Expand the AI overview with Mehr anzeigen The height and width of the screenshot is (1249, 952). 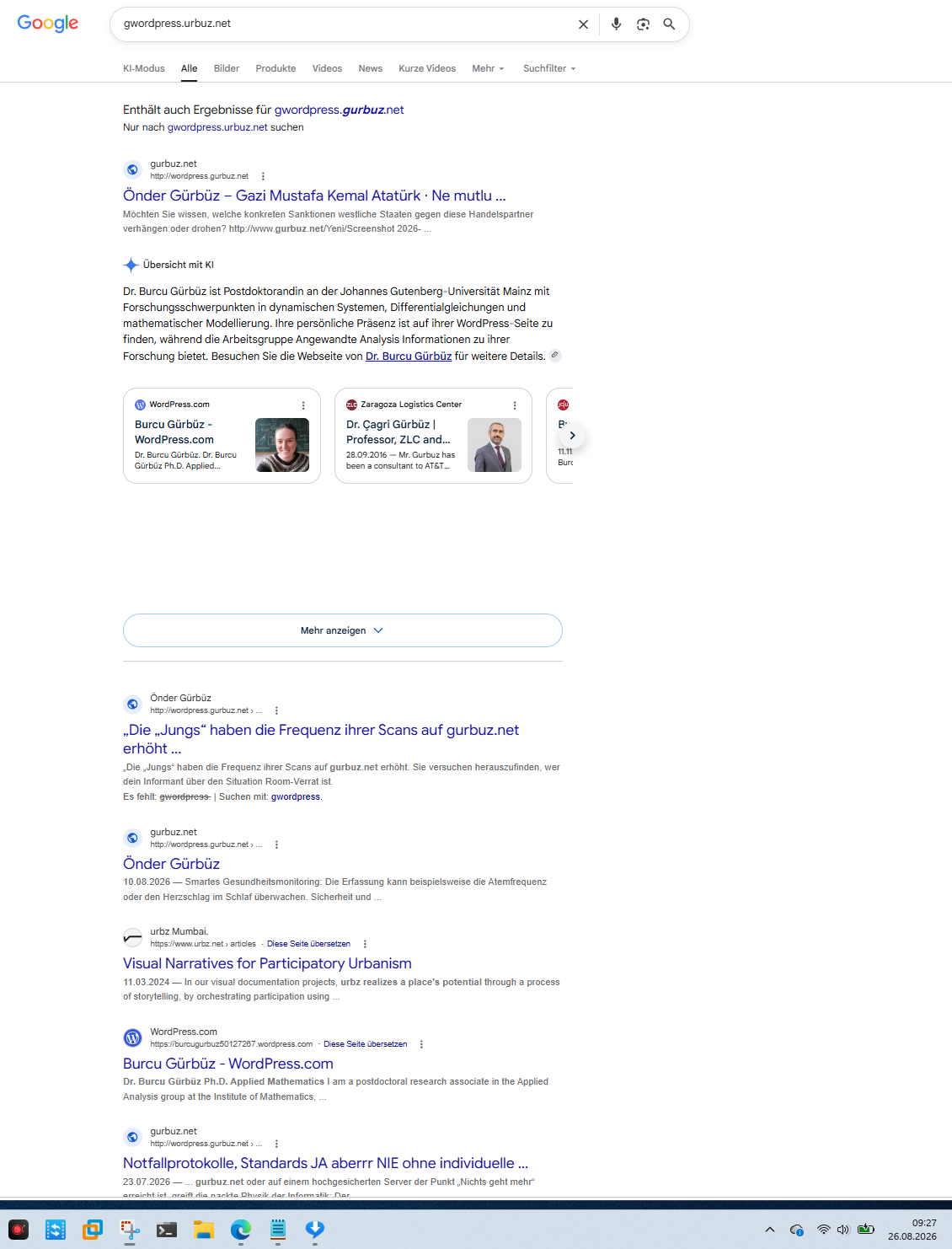click(342, 630)
